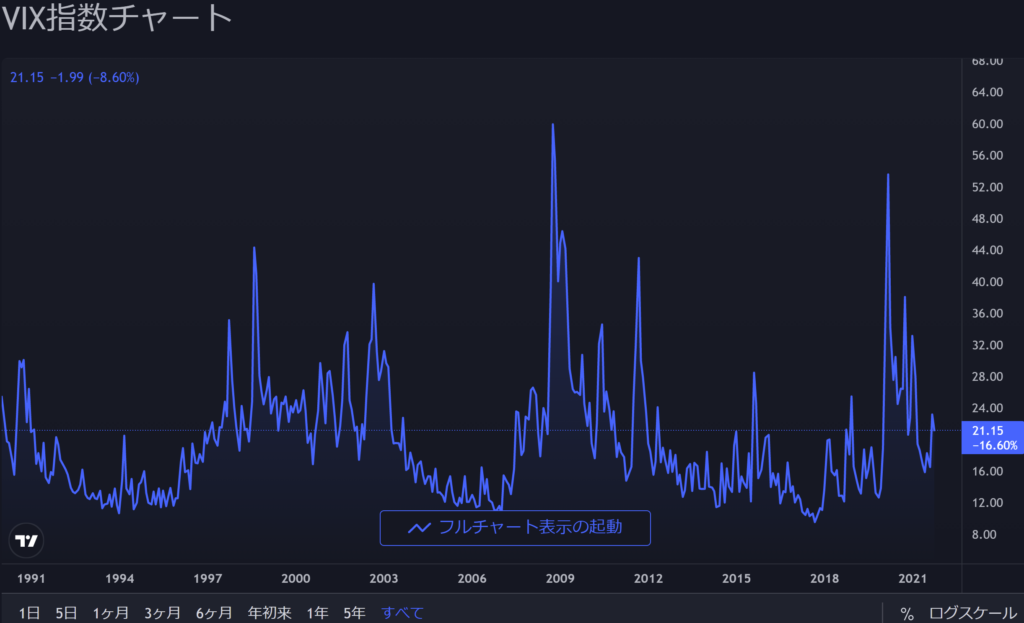
Task: Choose the 3ヶ月 range option
Action: (x=163, y=613)
